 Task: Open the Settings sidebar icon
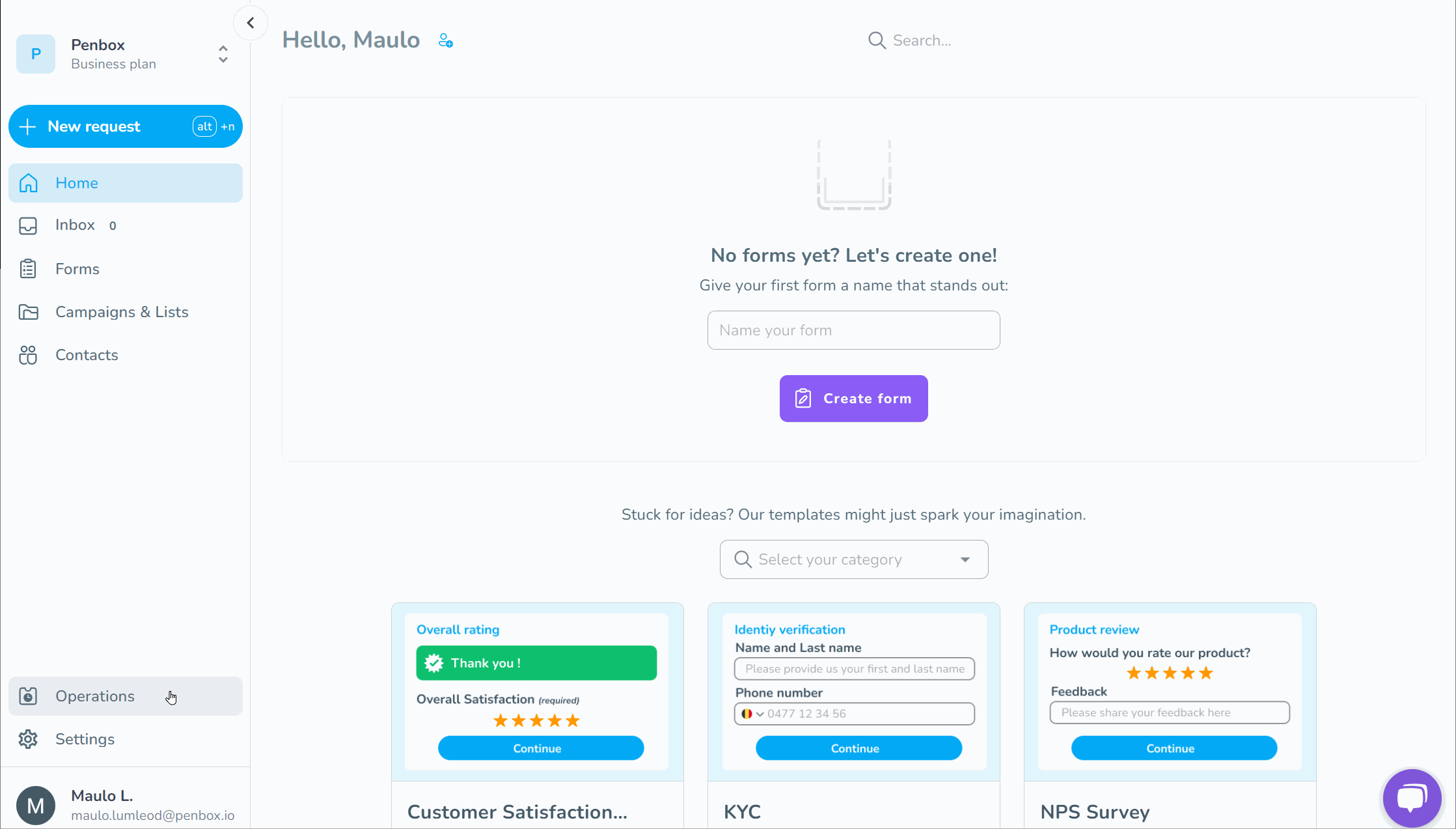(x=27, y=739)
